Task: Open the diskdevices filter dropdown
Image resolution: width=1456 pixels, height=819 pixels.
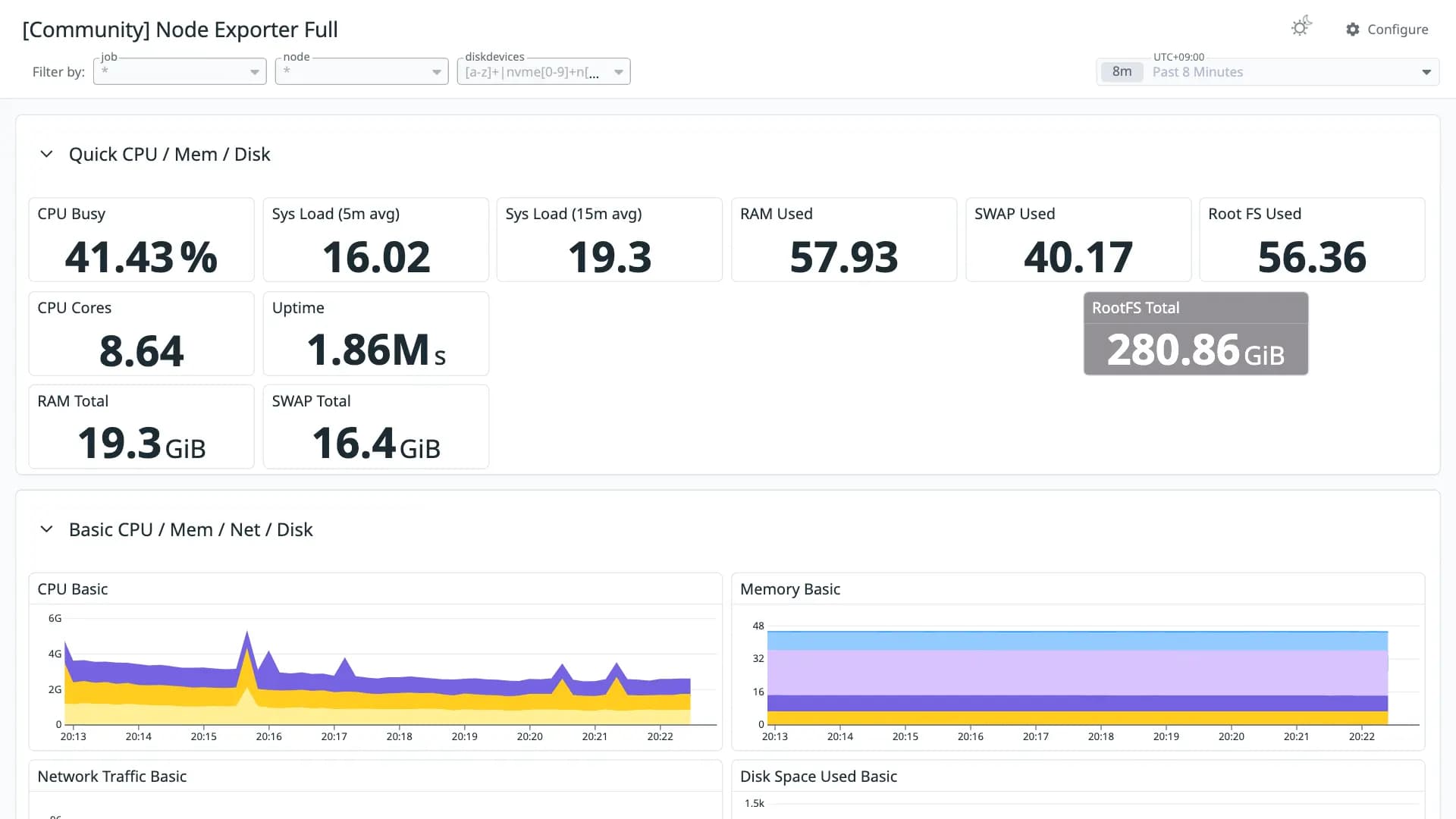Action: click(x=544, y=71)
